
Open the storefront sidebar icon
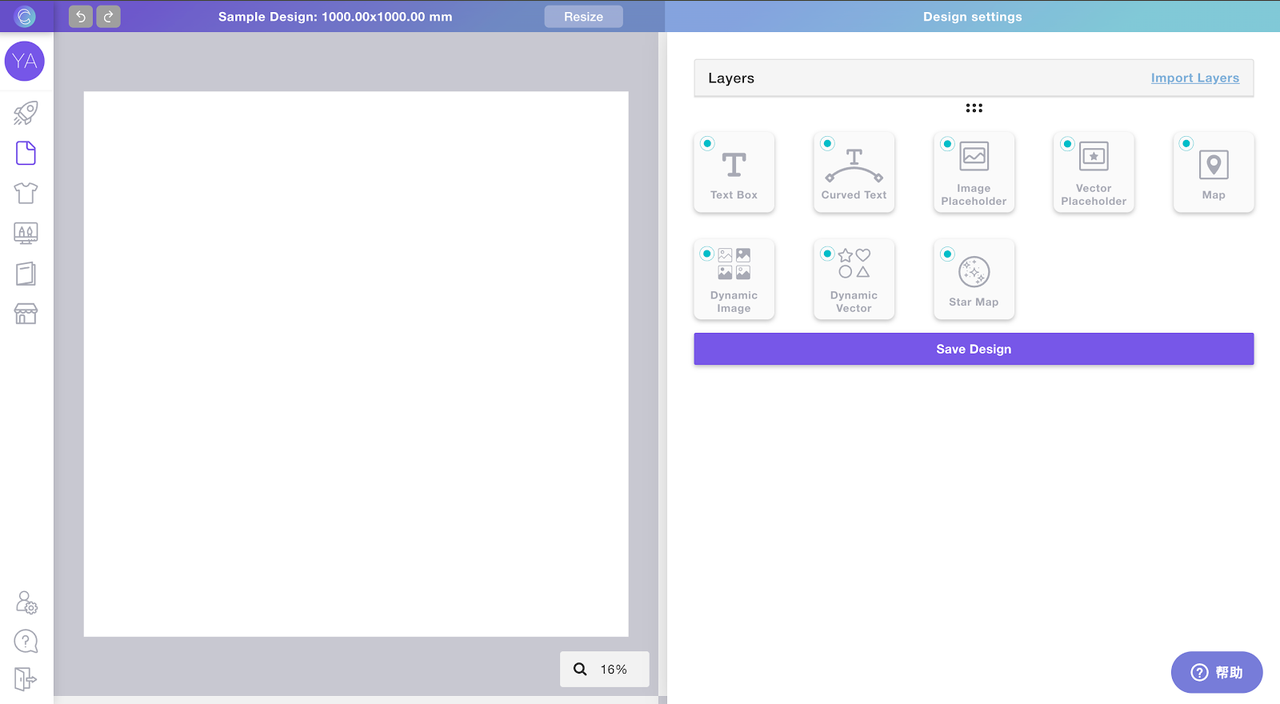[x=25, y=314]
